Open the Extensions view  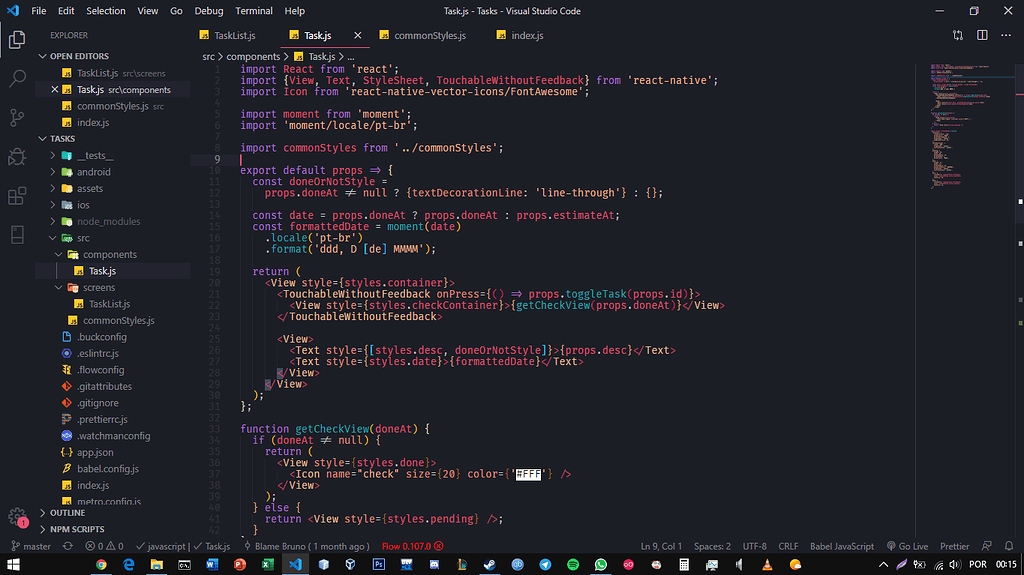tap(17, 195)
